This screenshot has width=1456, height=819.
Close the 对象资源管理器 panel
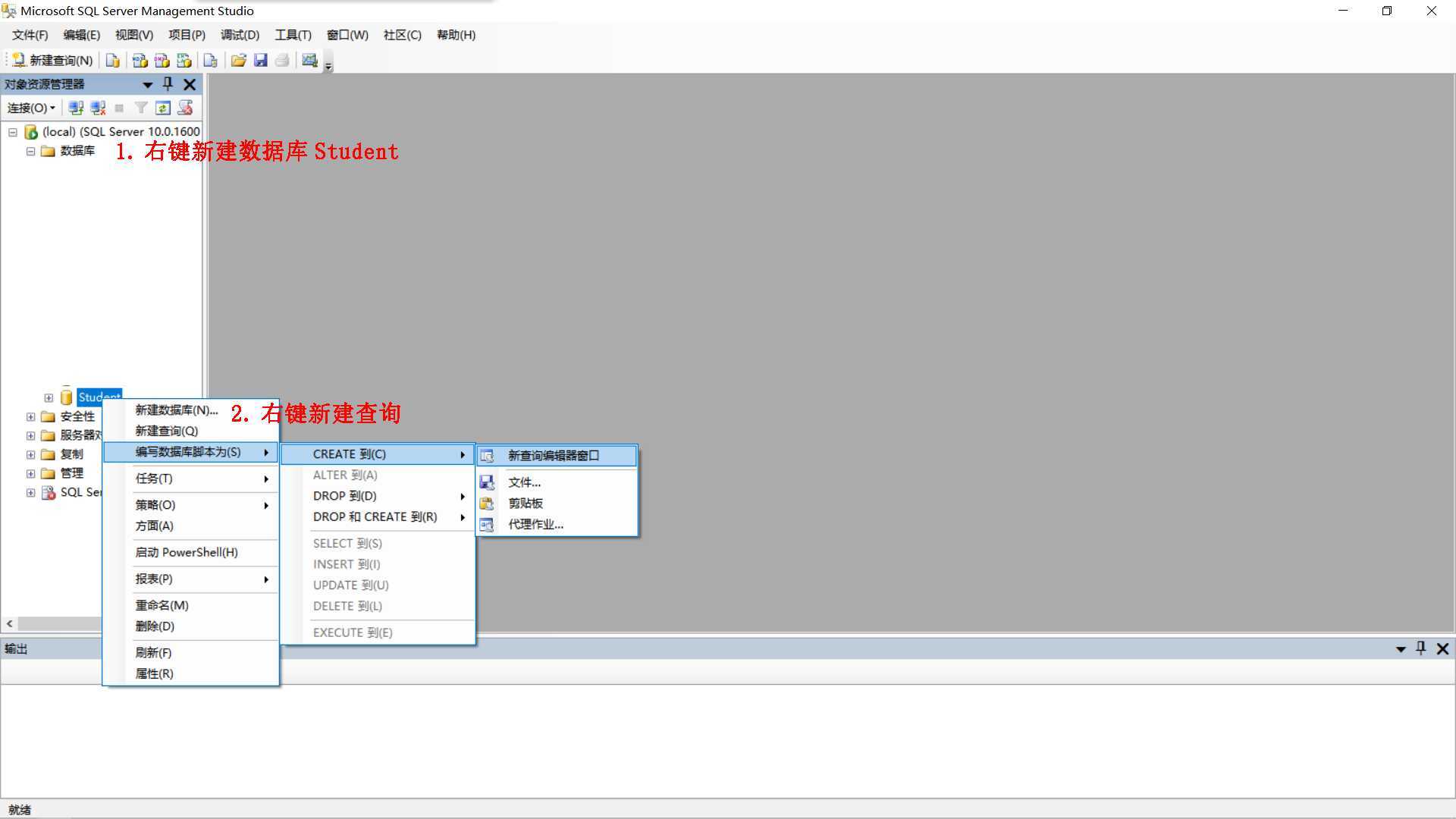(190, 84)
